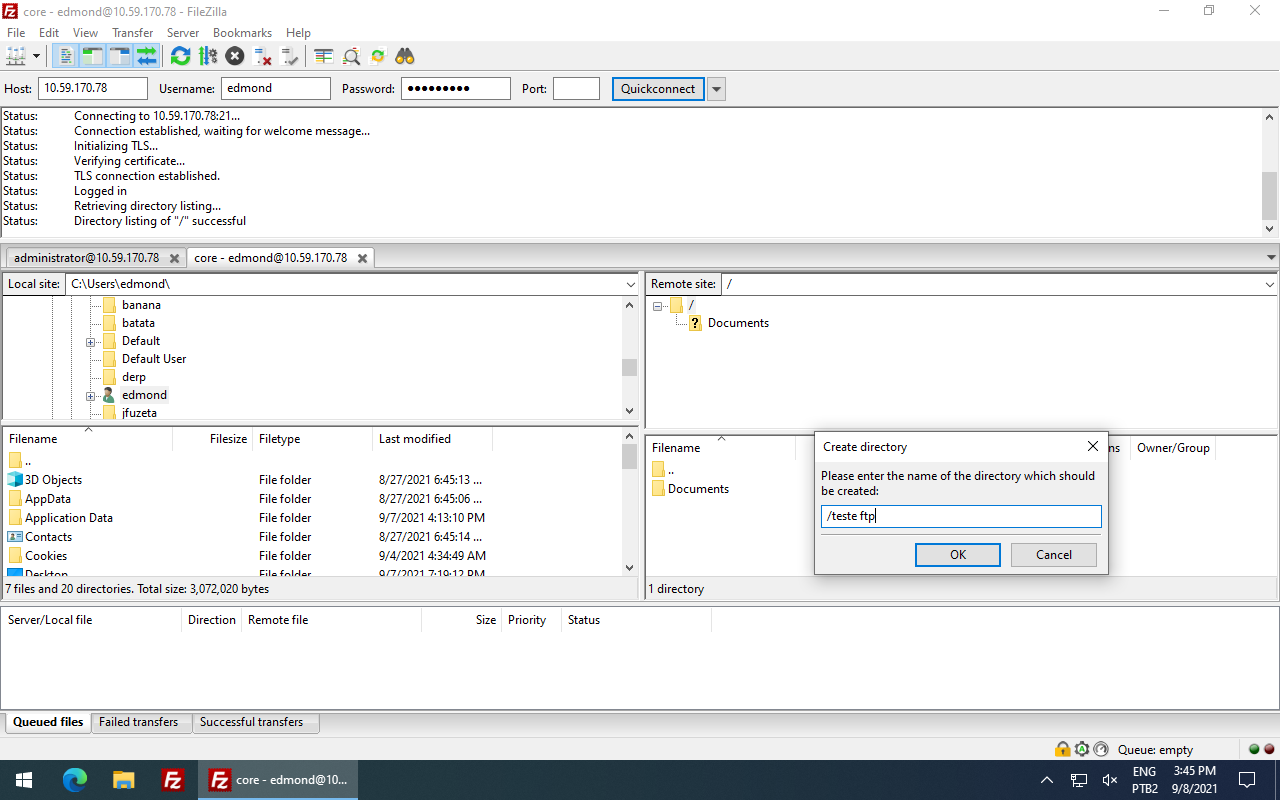Screen dimensions: 1280x800
Task: Enable synchronized browsing
Action: (x=377, y=56)
